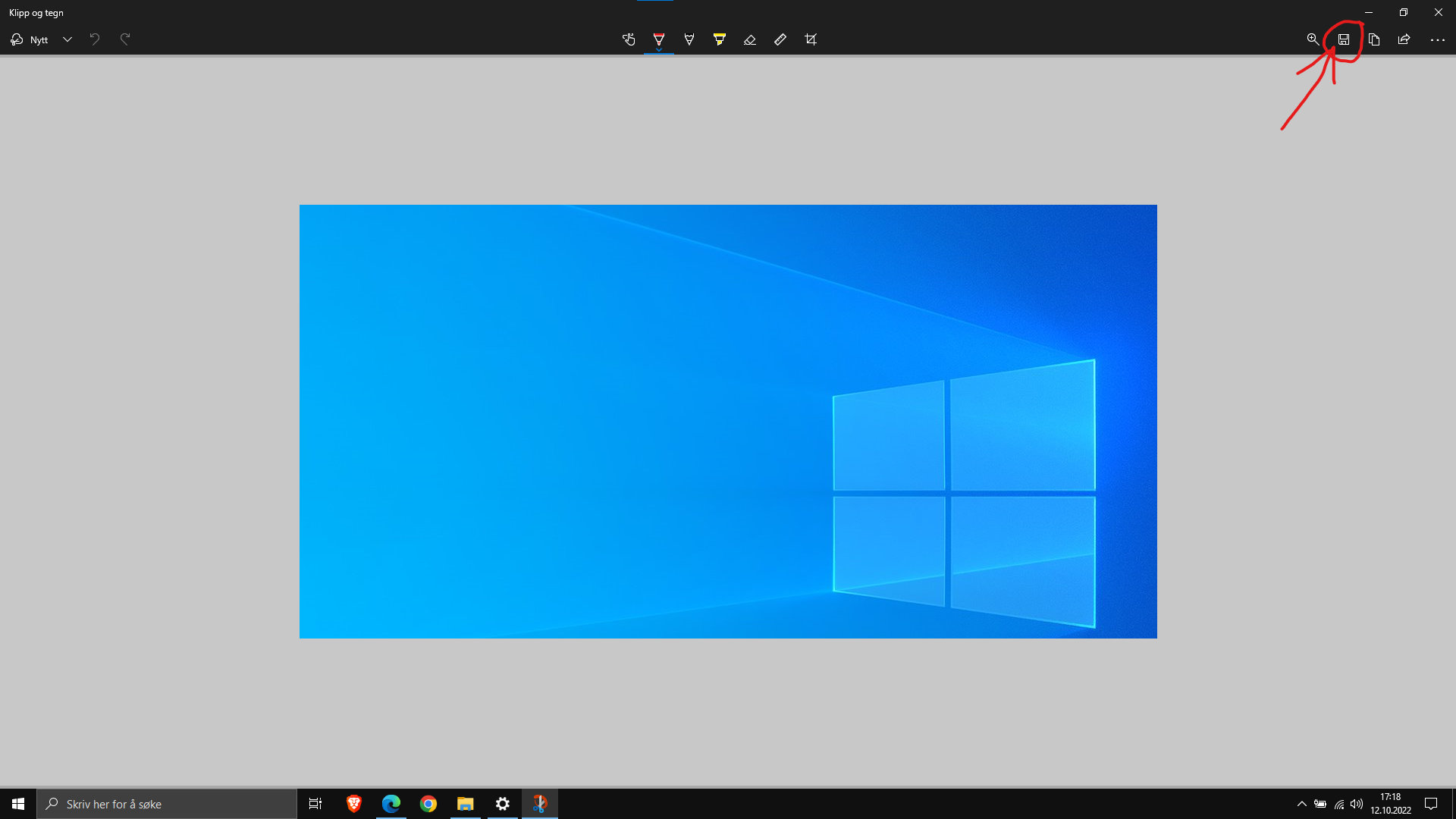Expand the Nytt dropdown arrow
The image size is (1456, 819).
tap(67, 39)
